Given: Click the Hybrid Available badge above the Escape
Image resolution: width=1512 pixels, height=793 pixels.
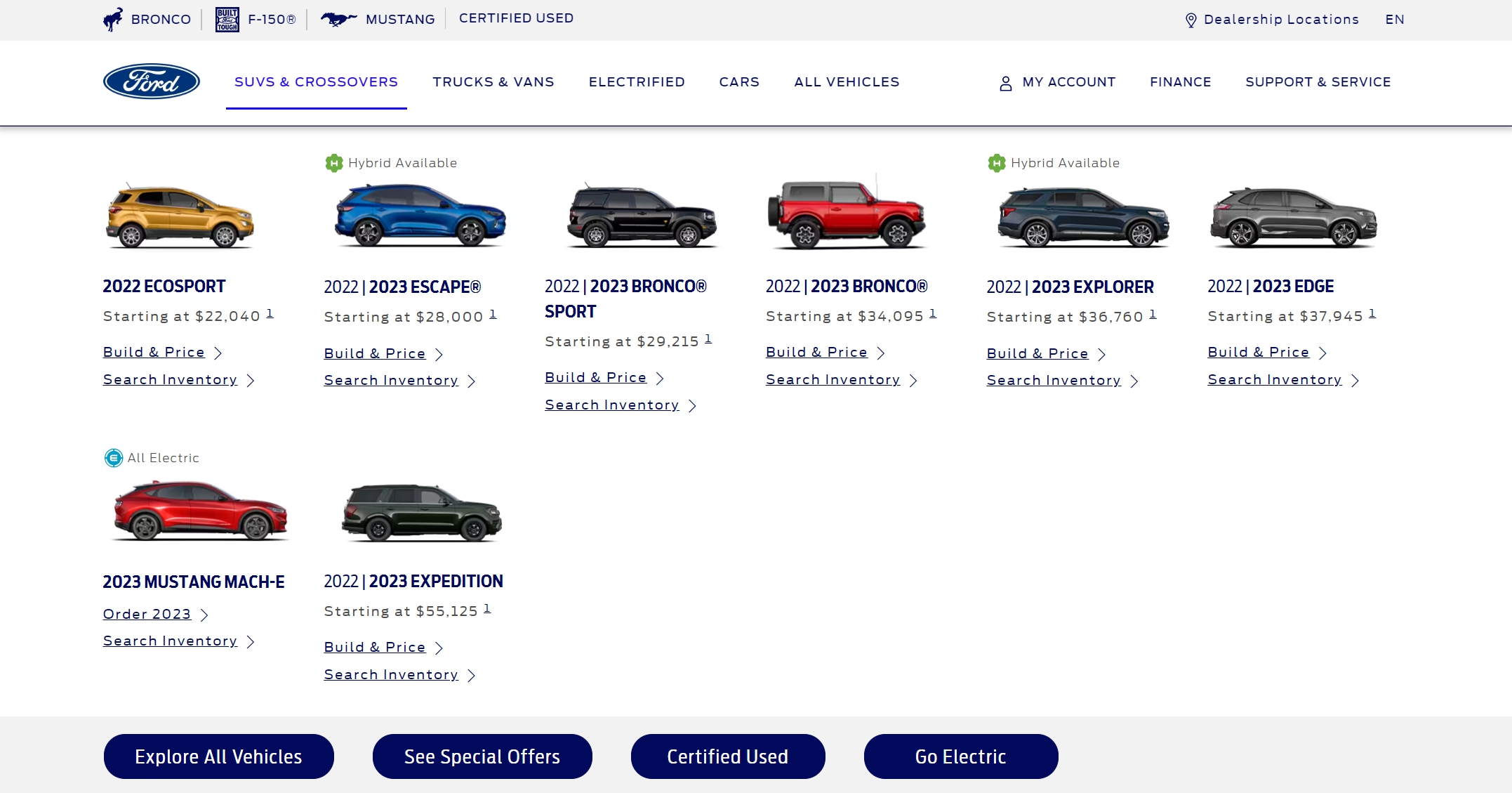Looking at the screenshot, I should (334, 163).
